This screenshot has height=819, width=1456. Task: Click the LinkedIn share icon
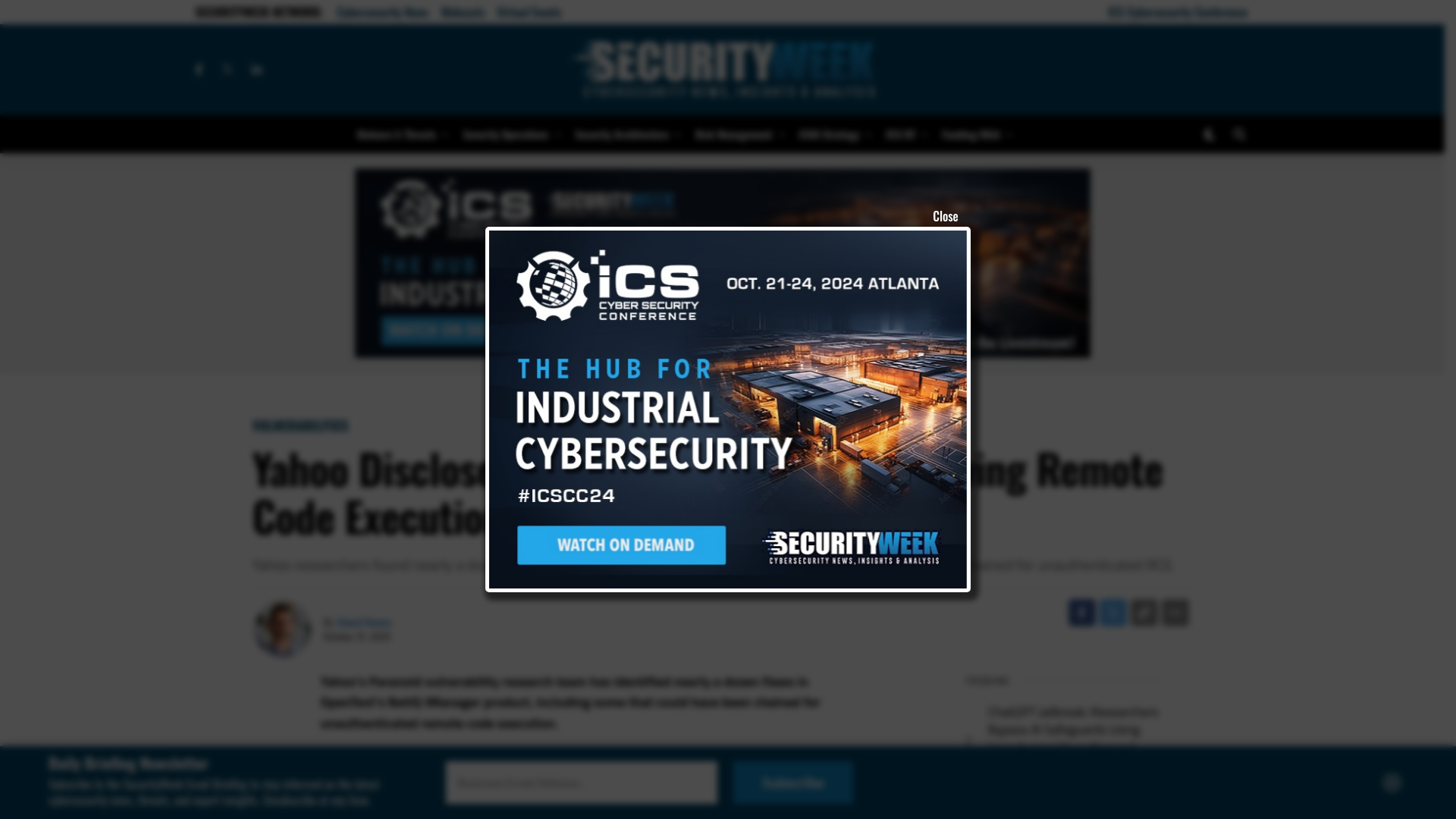click(1113, 613)
